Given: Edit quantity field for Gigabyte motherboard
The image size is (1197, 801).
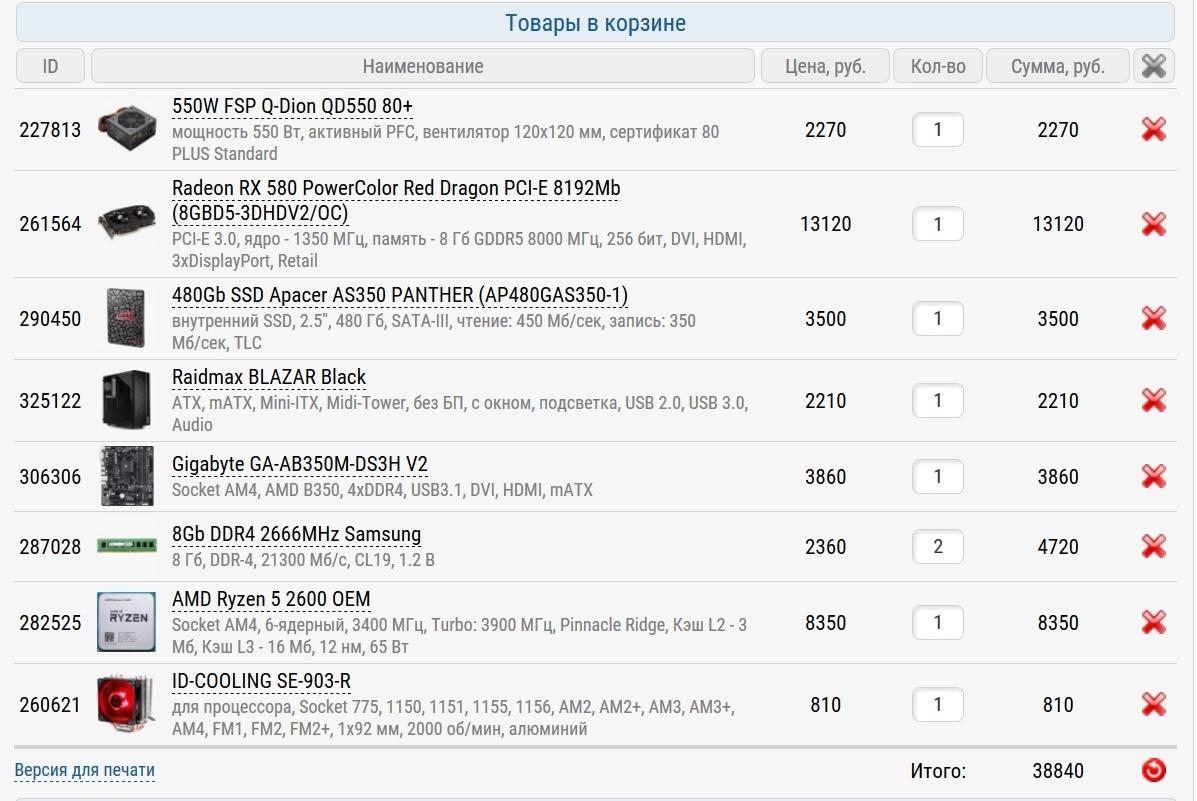Looking at the screenshot, I should coord(937,476).
